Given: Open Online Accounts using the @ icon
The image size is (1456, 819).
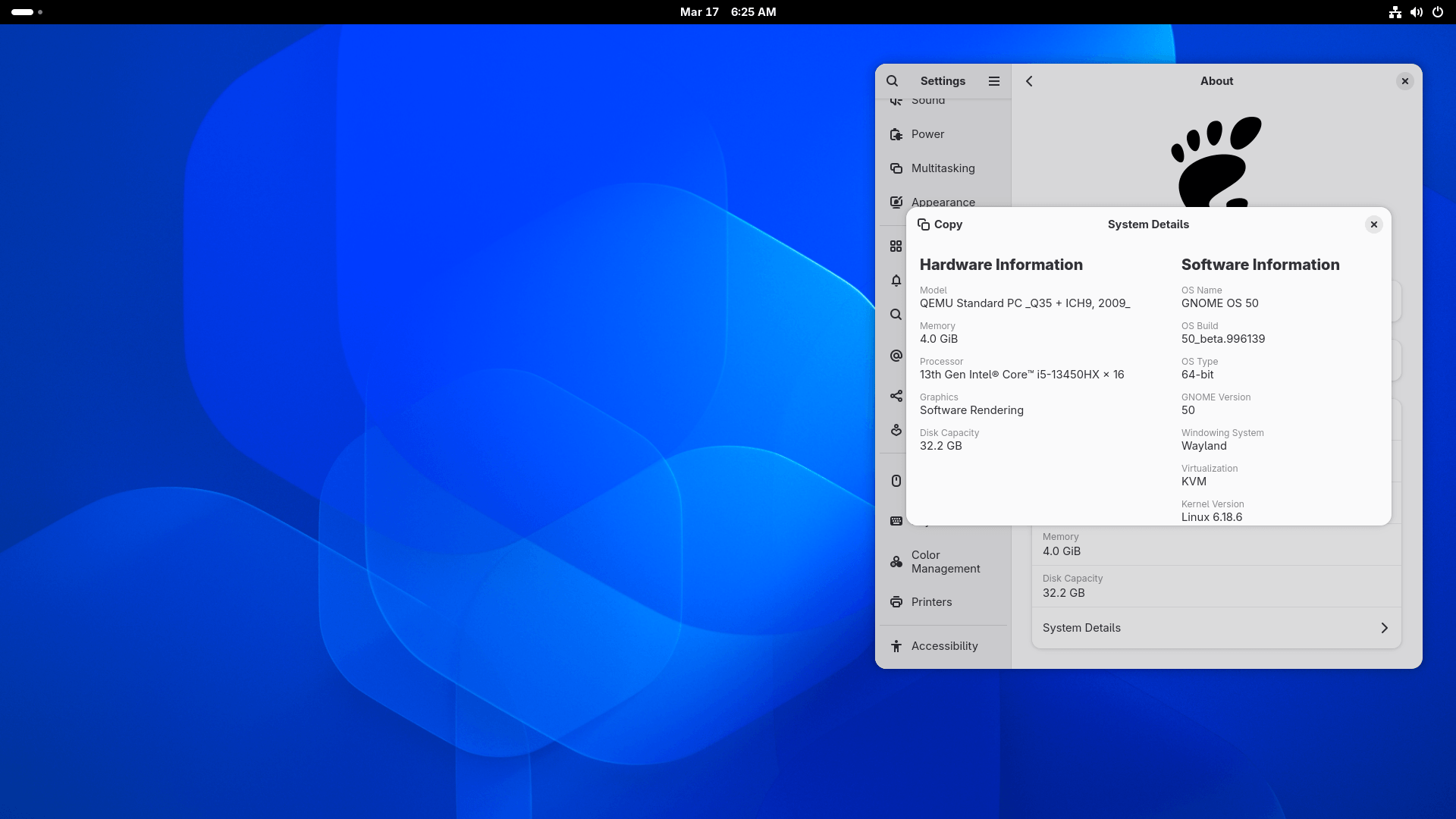Looking at the screenshot, I should pyautogui.click(x=896, y=356).
